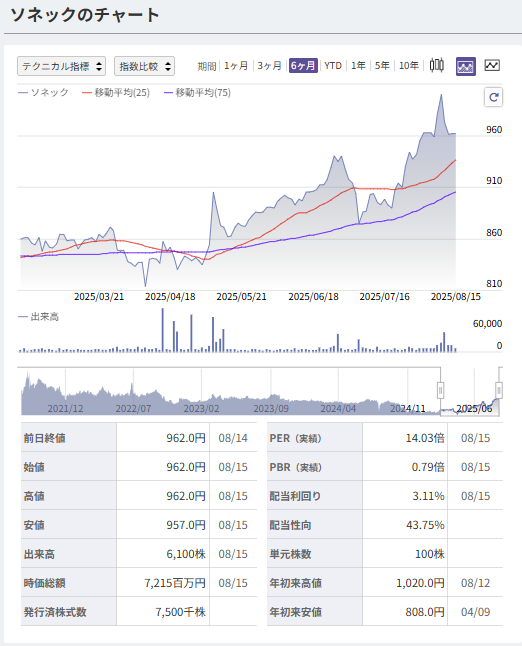Switch to line chart view icon
Screen dimensions: 522x646
[492, 66]
